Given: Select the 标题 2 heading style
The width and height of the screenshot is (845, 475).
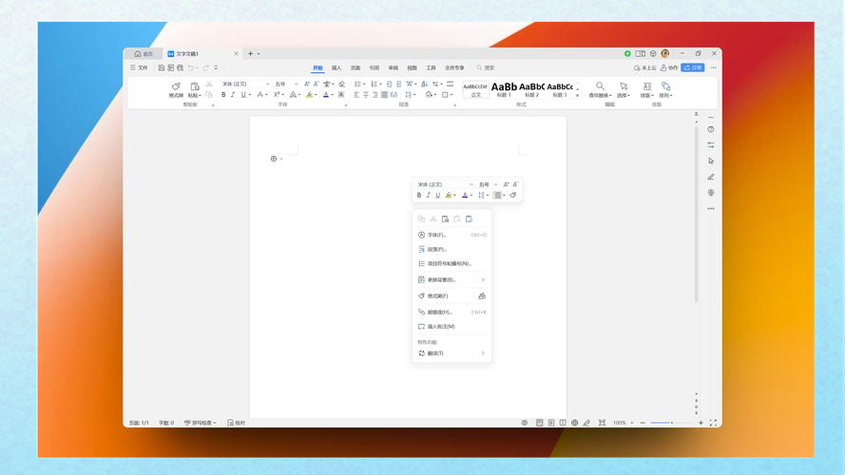Looking at the screenshot, I should 532,90.
